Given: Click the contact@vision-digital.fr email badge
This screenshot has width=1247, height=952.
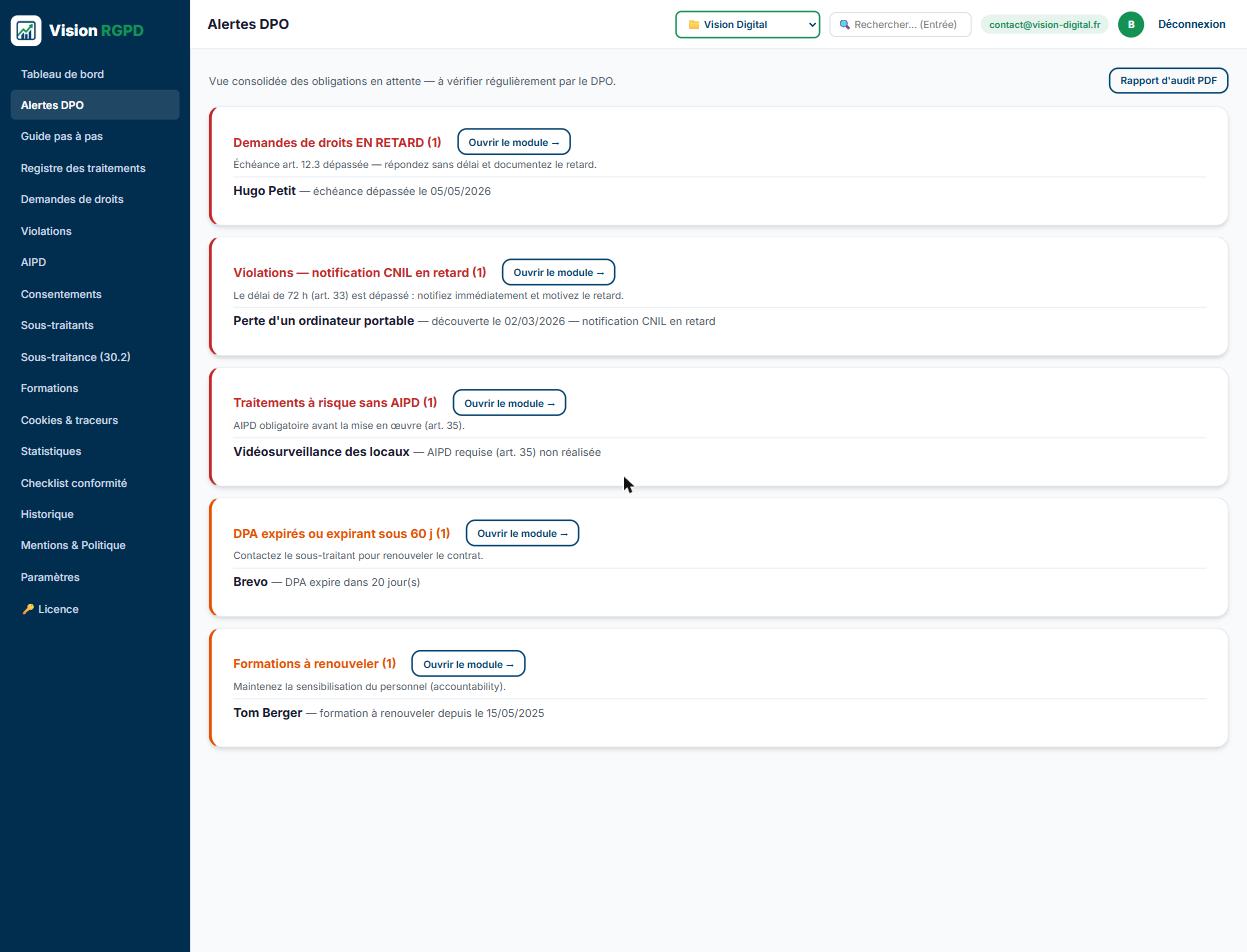Looking at the screenshot, I should coord(1044,24).
